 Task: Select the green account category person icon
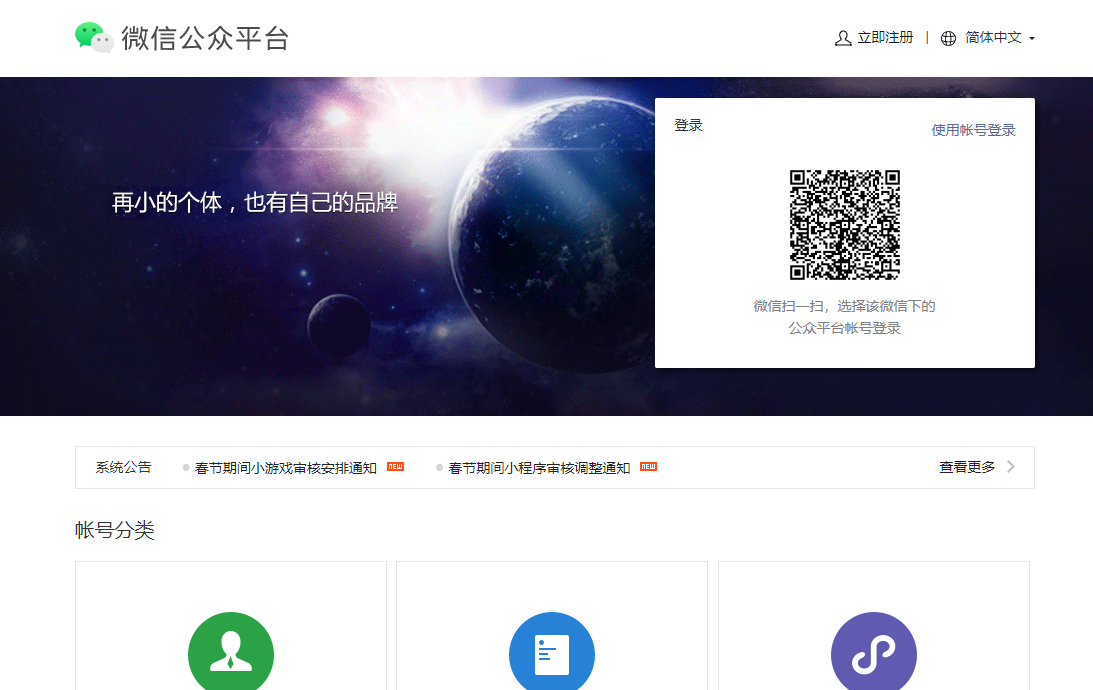231,652
